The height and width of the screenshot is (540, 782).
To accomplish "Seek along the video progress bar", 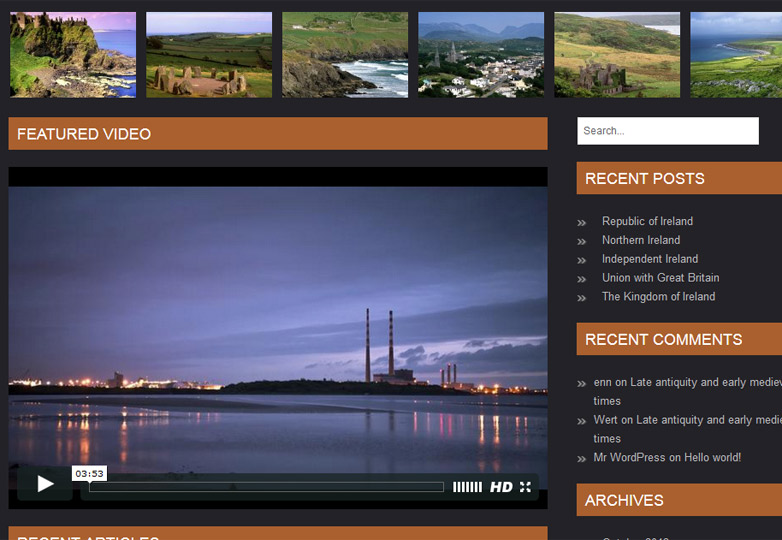I will tap(266, 487).
